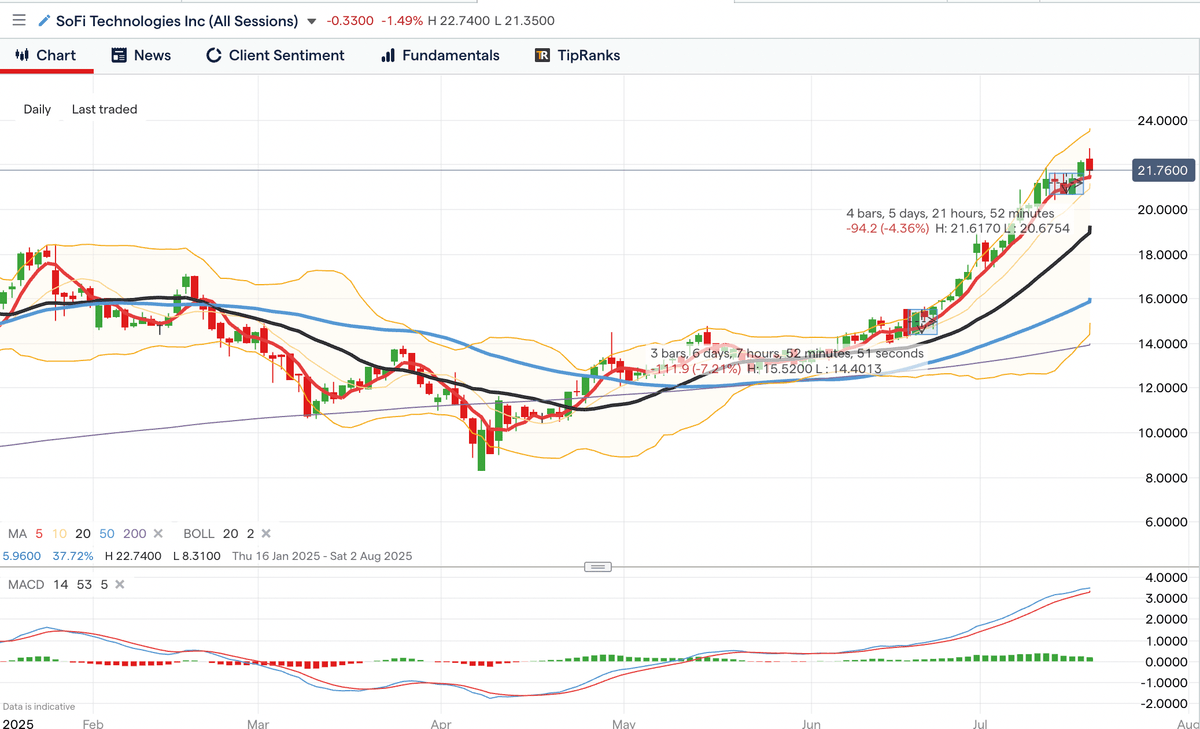Screen dimensions: 1200x729
Task: Open the Last traded price type selector
Action: click(x=104, y=109)
